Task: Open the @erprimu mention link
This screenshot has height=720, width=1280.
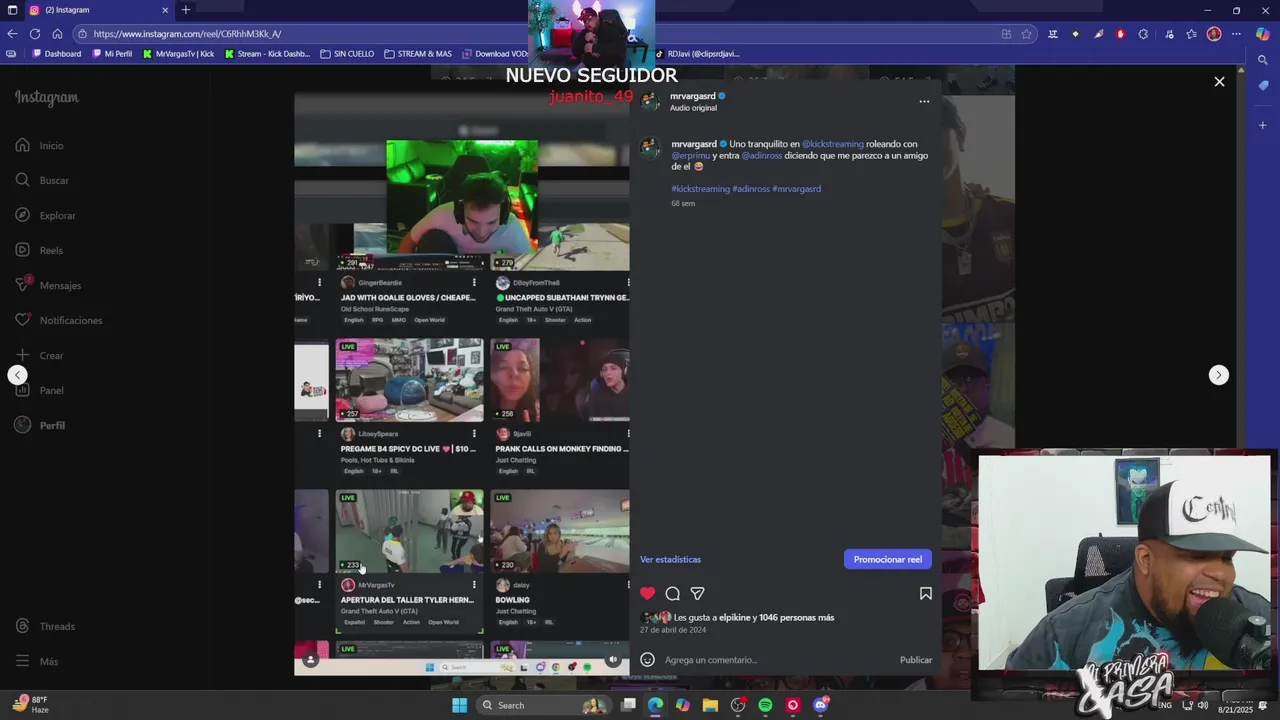Action: (690, 156)
